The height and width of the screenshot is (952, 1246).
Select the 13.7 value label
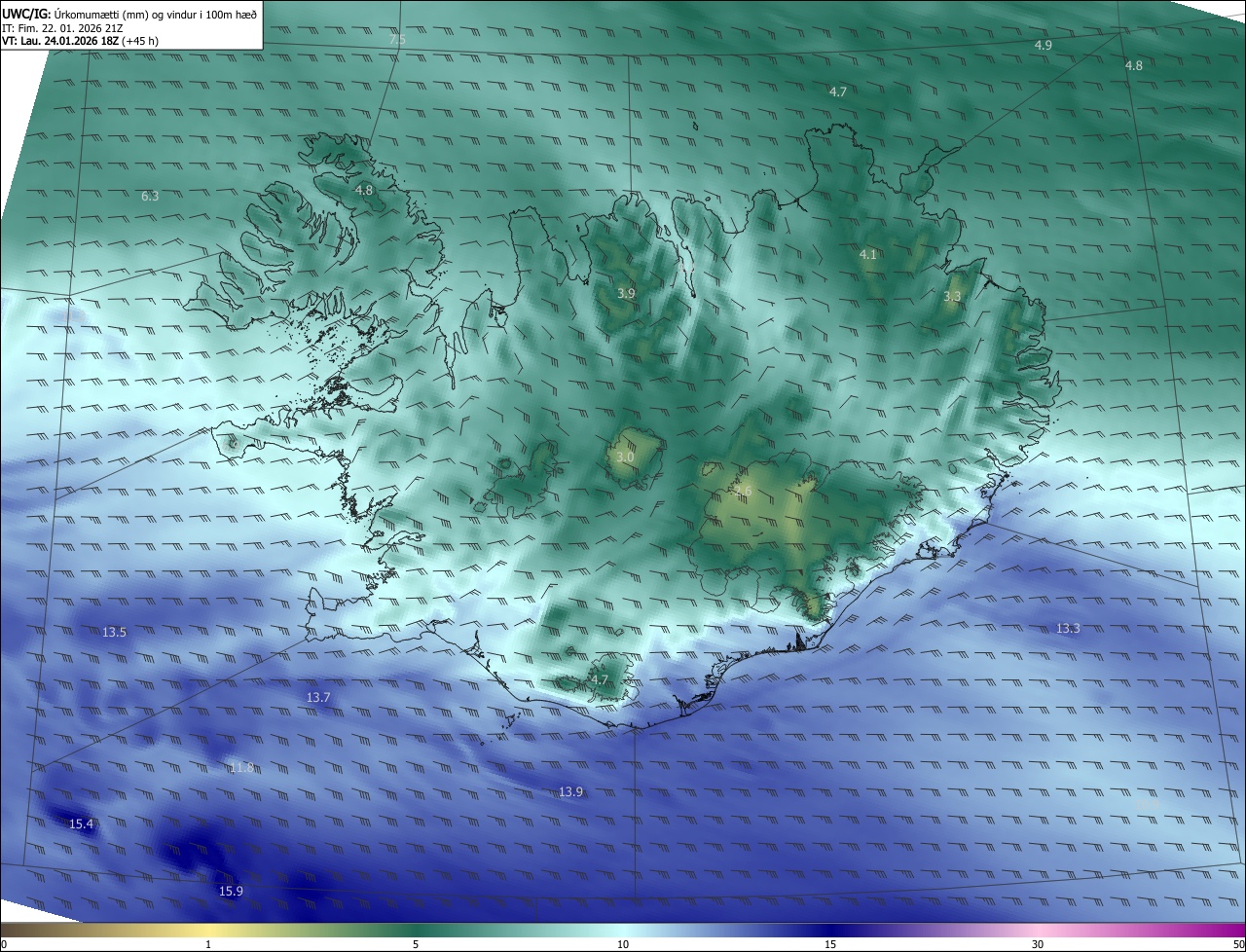[318, 697]
